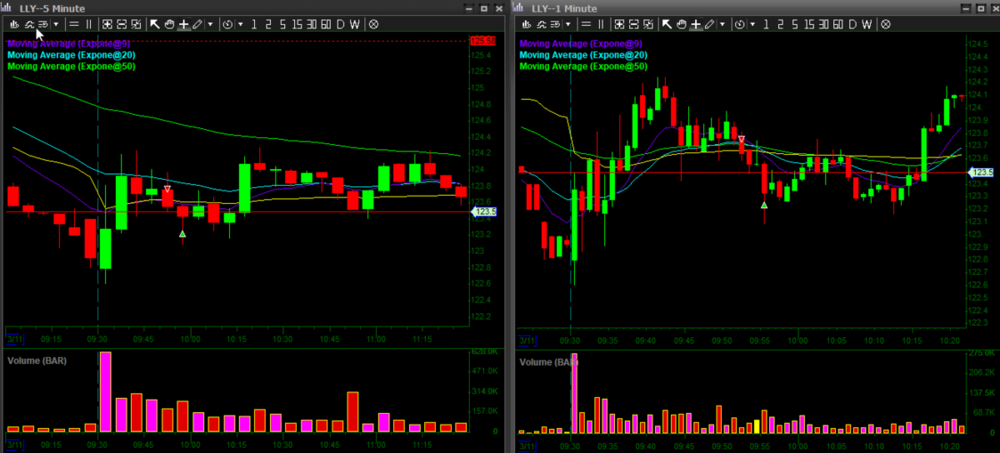Select the arrow pointer tool in LLY 5 Minute chart

pyautogui.click(x=155, y=23)
